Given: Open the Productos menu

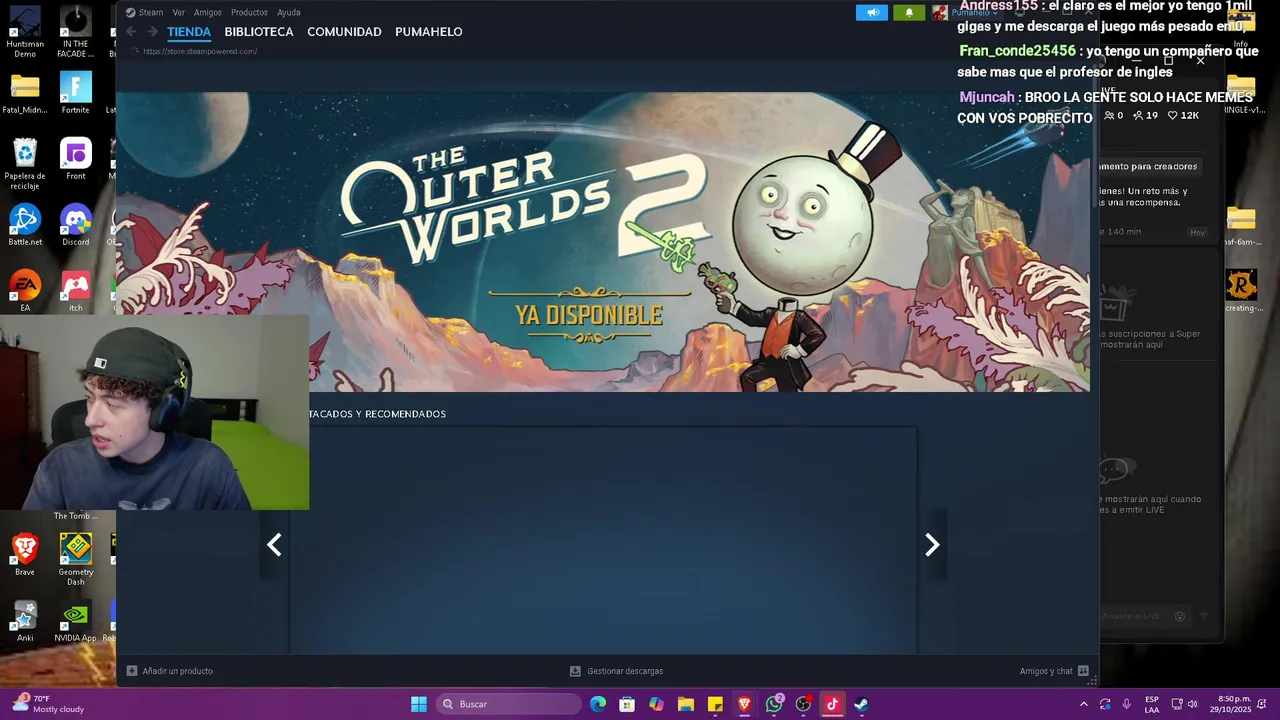Looking at the screenshot, I should point(249,12).
